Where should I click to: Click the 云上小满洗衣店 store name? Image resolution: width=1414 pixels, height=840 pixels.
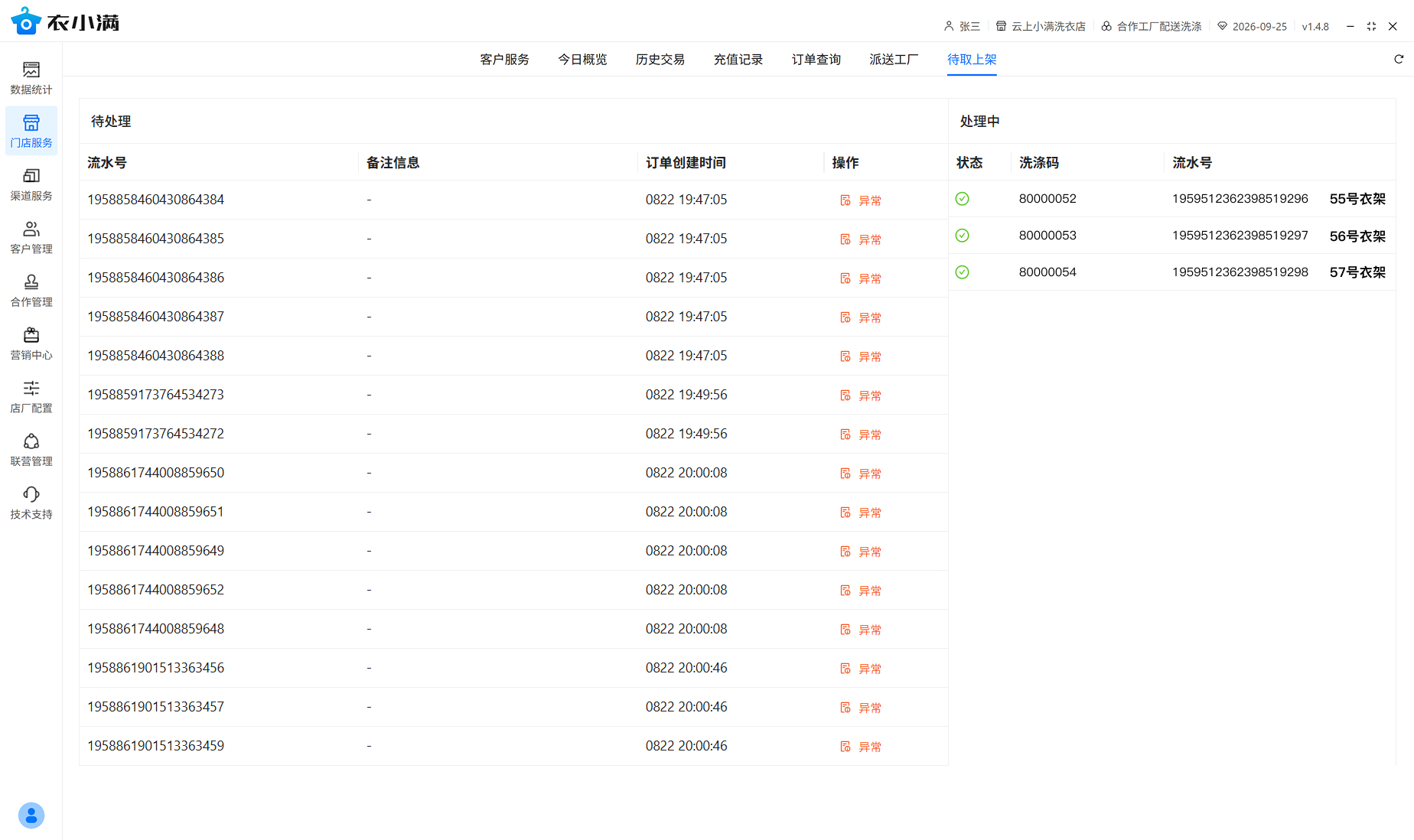pyautogui.click(x=1047, y=26)
